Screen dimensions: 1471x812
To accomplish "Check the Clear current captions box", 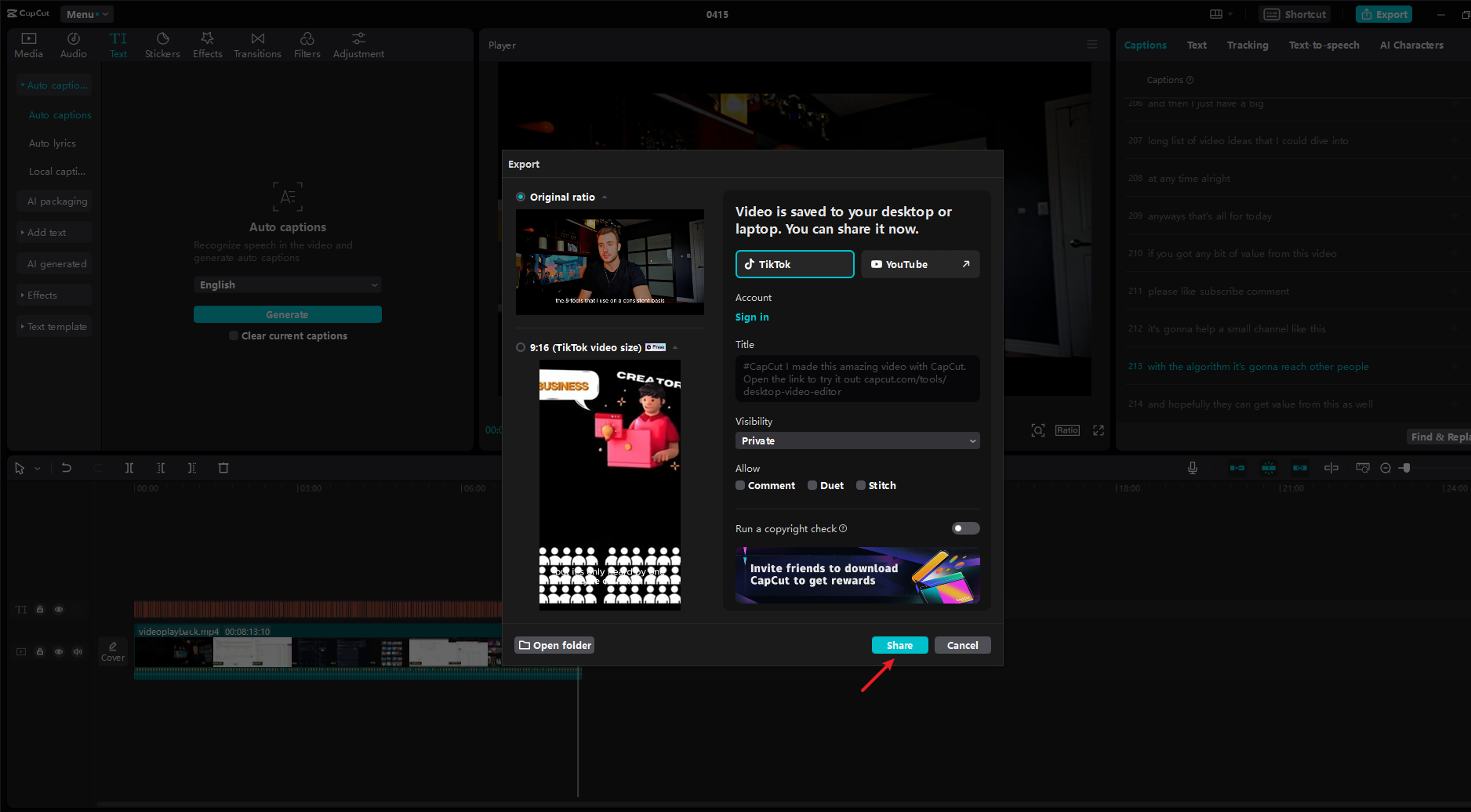I will point(234,335).
